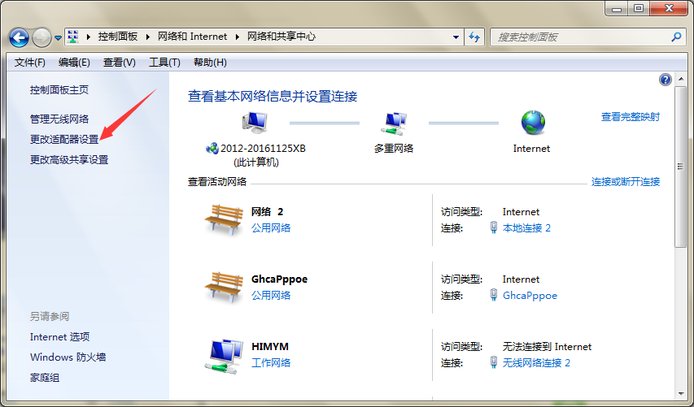The image size is (694, 407).
Task: Open the 文件(F) menu
Action: pos(30,62)
